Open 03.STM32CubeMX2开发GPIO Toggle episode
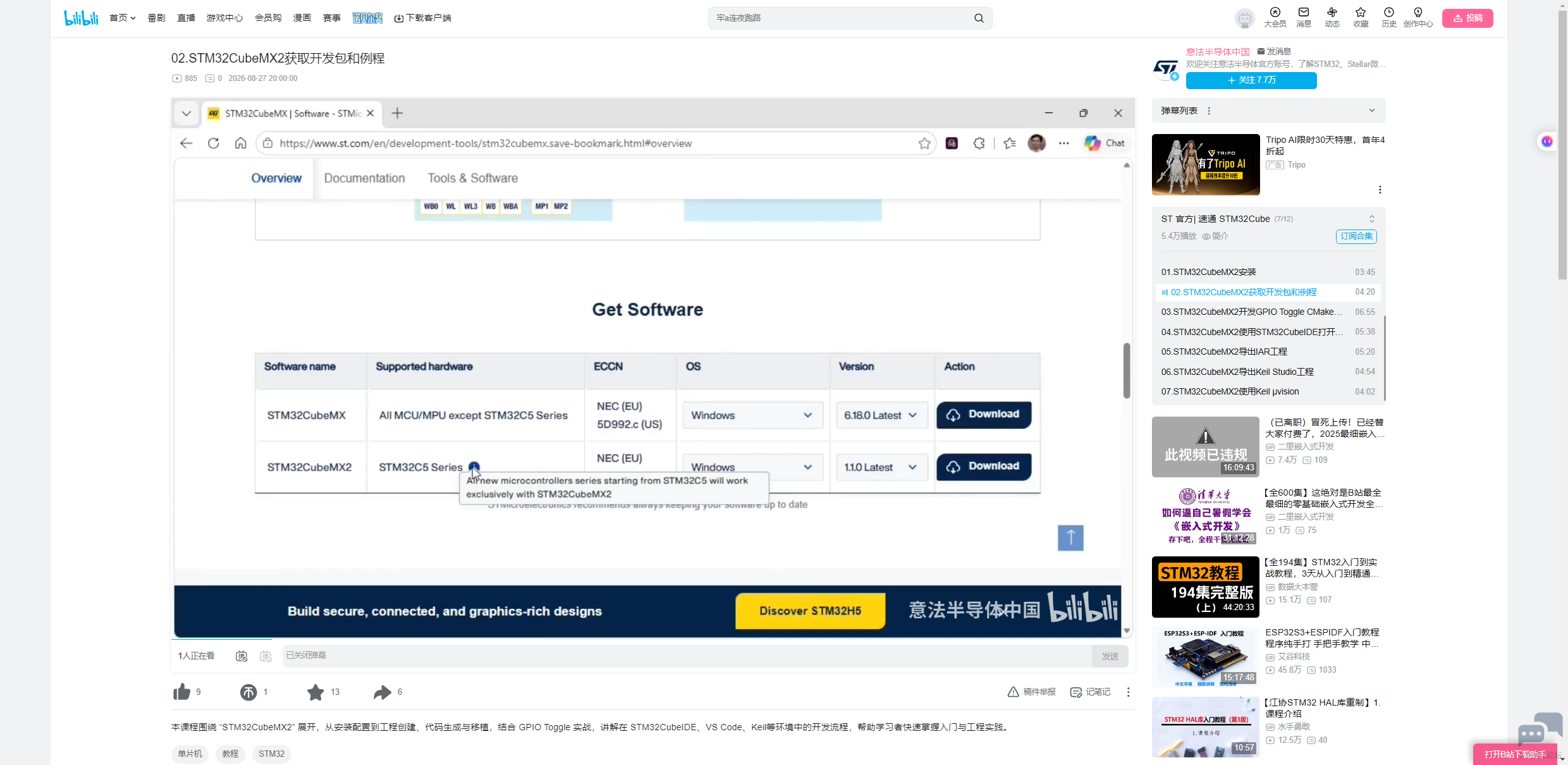Image resolution: width=1568 pixels, height=765 pixels. (x=1268, y=312)
